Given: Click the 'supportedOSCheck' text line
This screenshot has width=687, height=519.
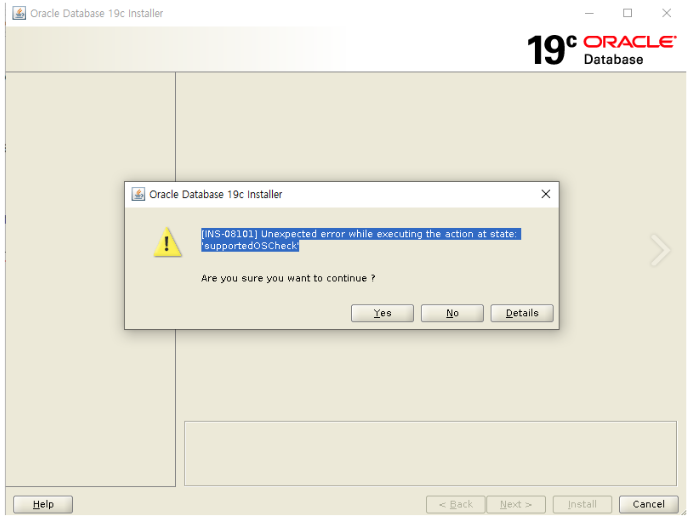Looking at the screenshot, I should [250, 246].
